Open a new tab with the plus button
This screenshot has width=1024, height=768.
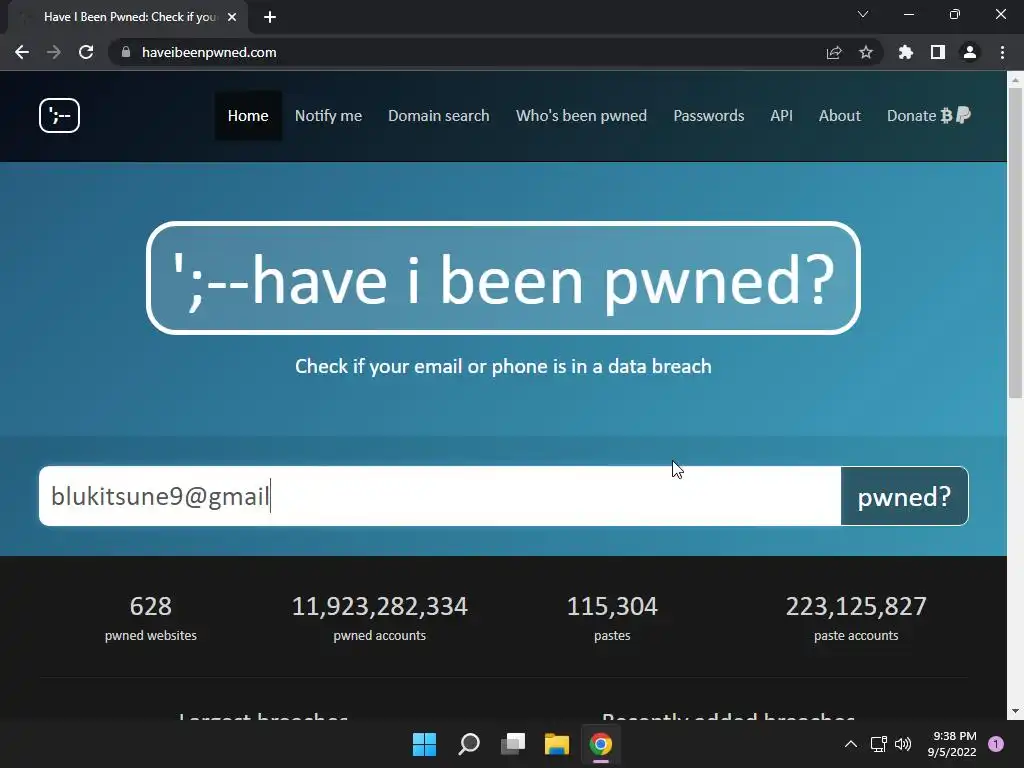click(x=270, y=17)
